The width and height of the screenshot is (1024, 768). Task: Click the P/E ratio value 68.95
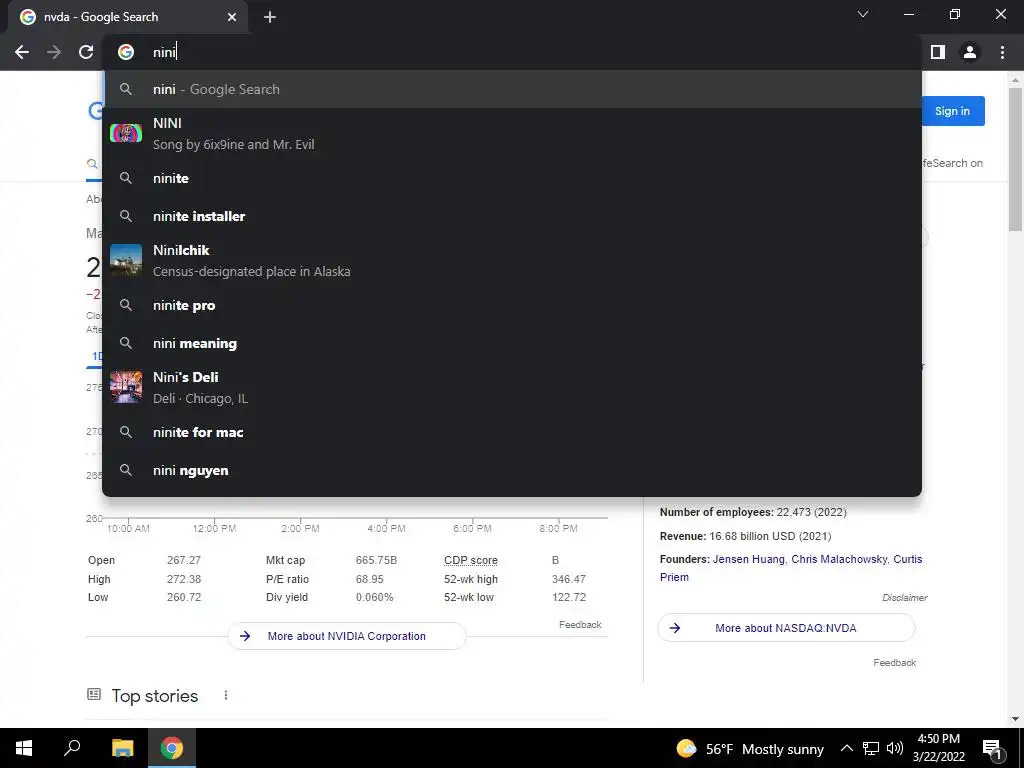click(370, 579)
